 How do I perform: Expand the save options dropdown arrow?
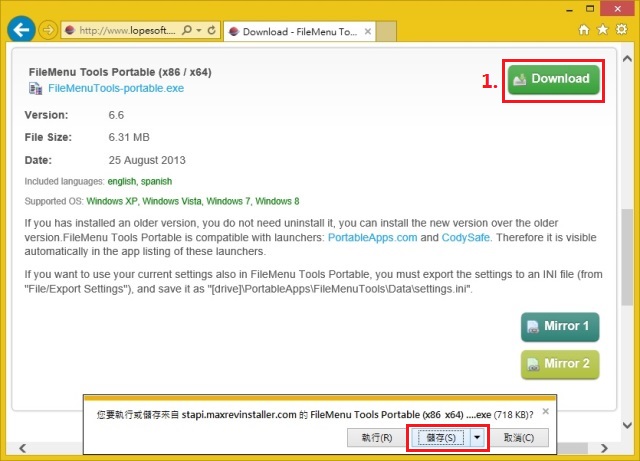tap(478, 437)
